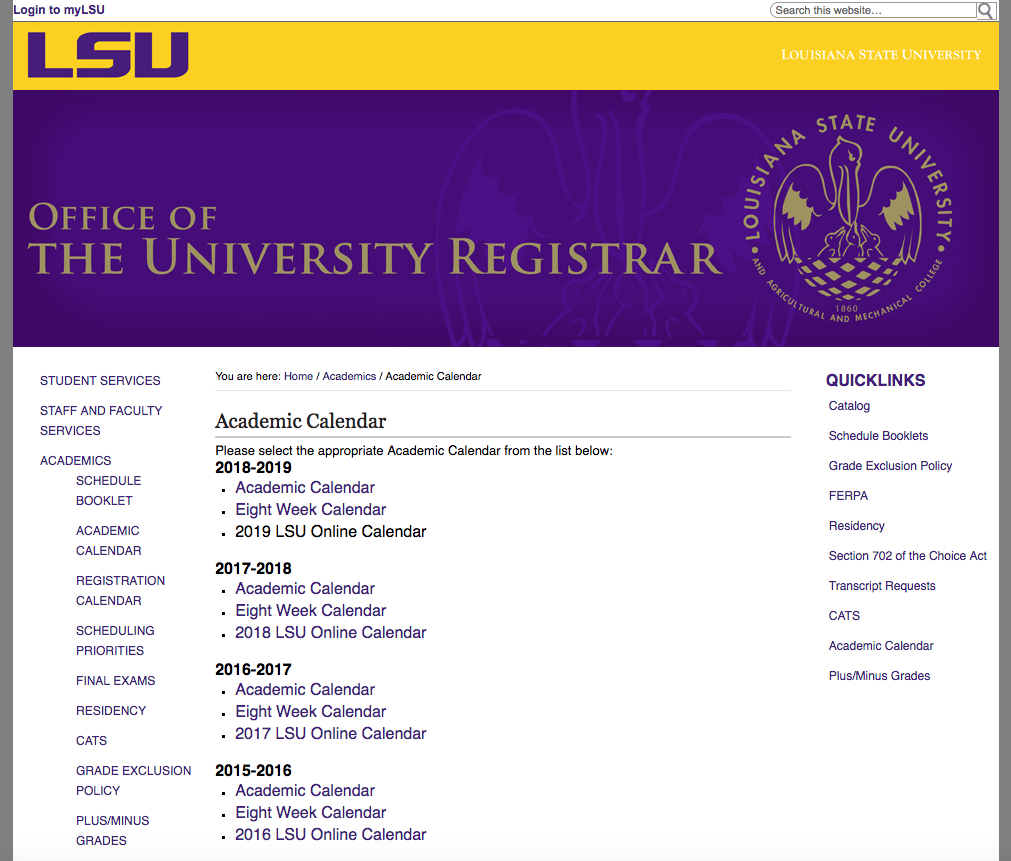Open 2018 LSU Online Calendar
This screenshot has width=1011, height=861.
(331, 633)
